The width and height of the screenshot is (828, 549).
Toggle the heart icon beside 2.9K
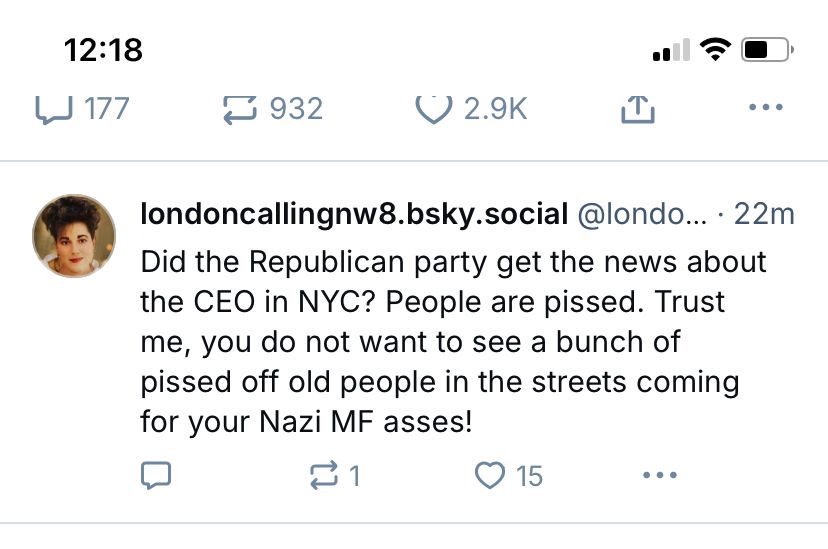(x=435, y=108)
